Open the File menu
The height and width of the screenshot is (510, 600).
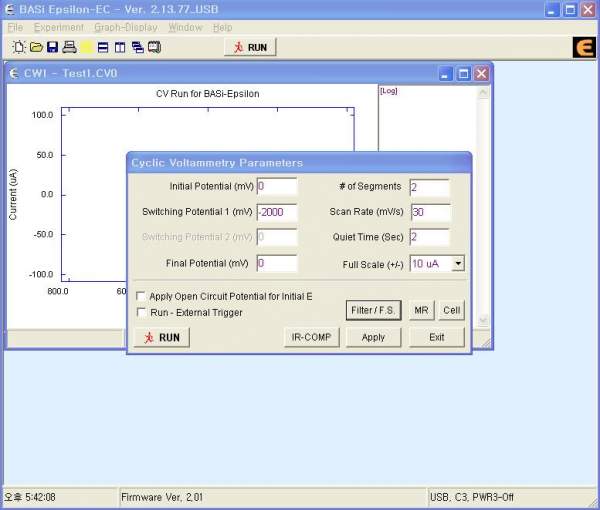pyautogui.click(x=15, y=28)
